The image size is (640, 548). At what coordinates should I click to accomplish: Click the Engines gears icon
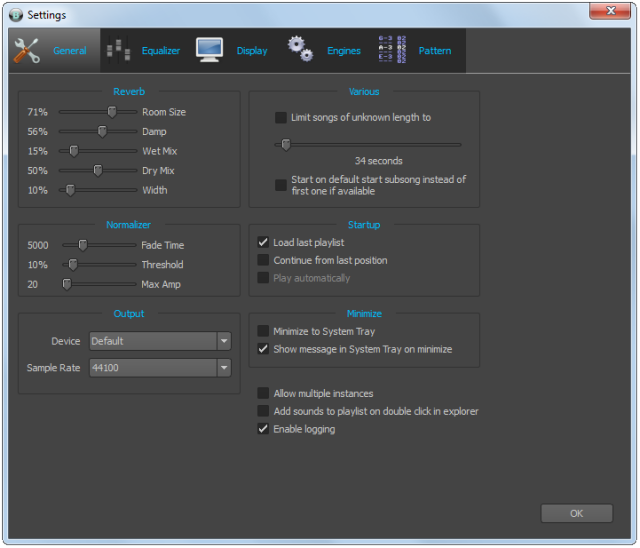pyautogui.click(x=300, y=51)
